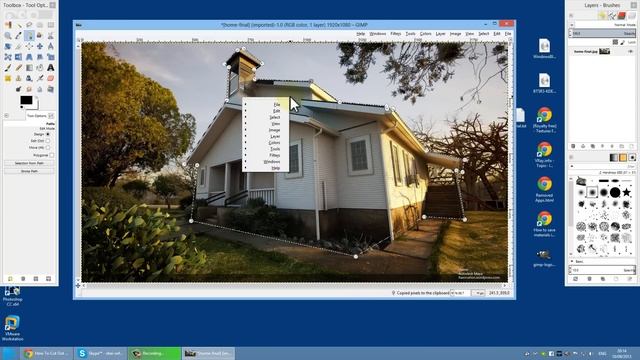The width and height of the screenshot is (640, 360).
Task: Select the Zoom magnifier tool
Action: click(x=8, y=36)
